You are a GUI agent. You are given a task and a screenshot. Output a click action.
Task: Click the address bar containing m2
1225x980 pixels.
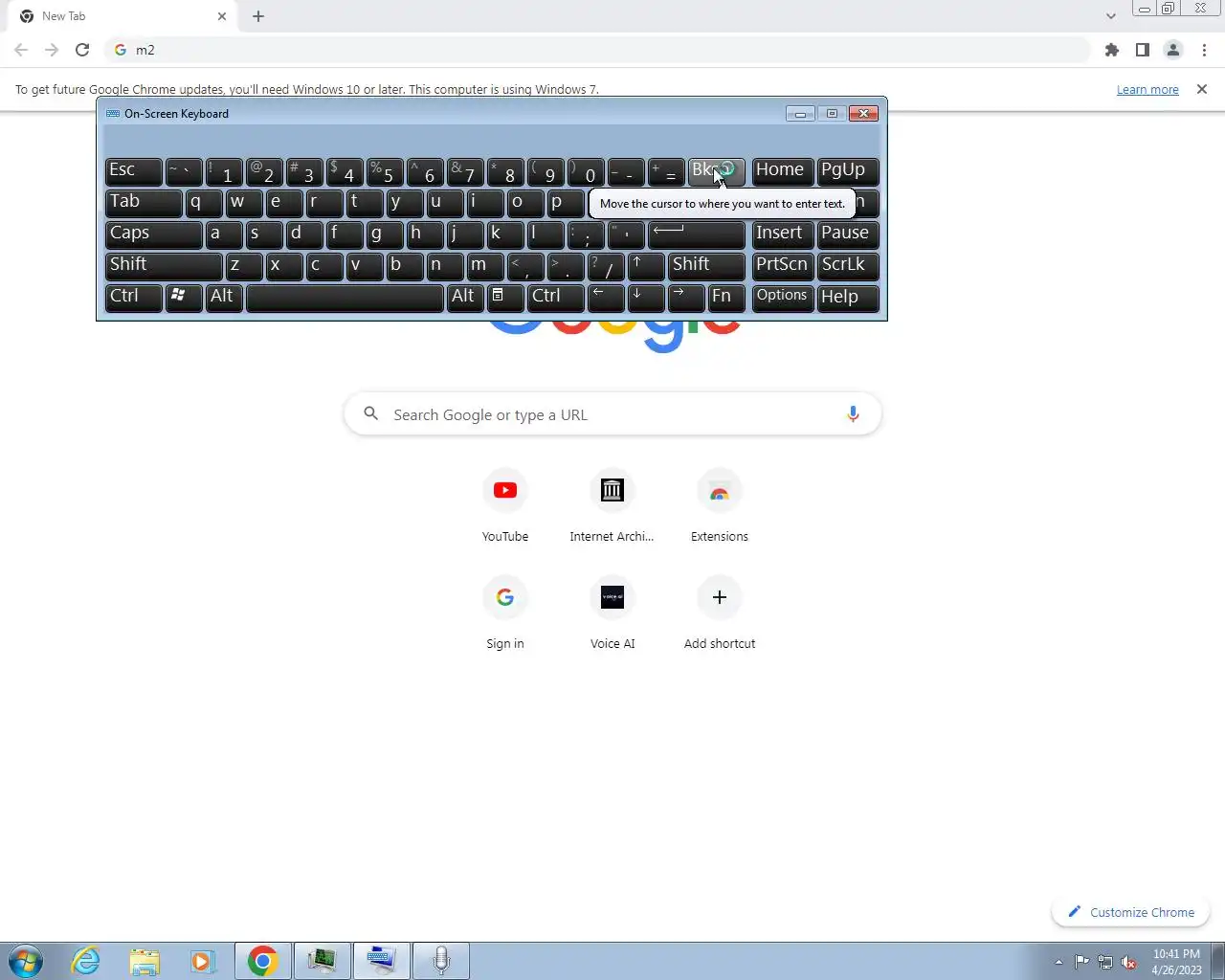(598, 50)
